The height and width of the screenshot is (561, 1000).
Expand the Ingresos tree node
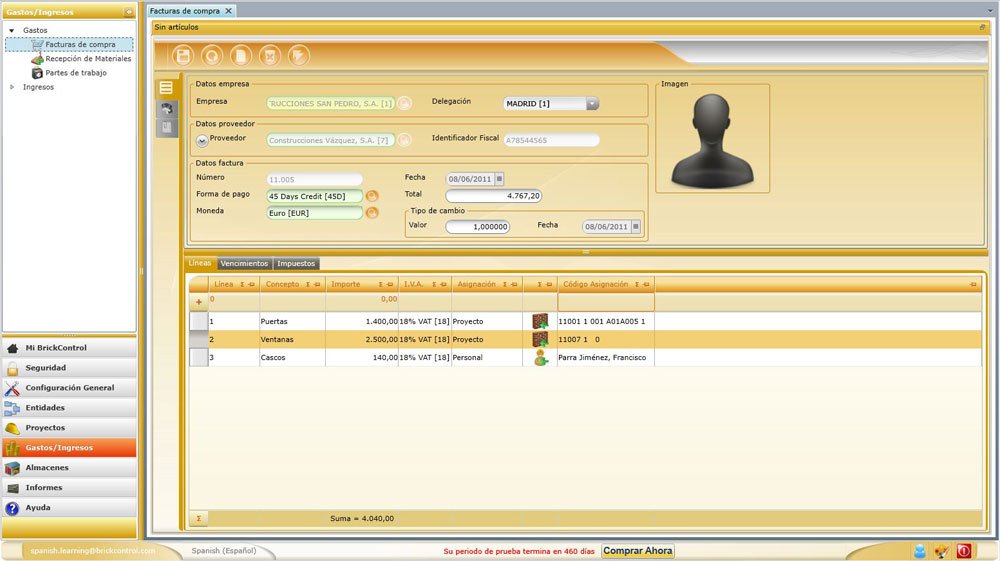pyautogui.click(x=11, y=87)
